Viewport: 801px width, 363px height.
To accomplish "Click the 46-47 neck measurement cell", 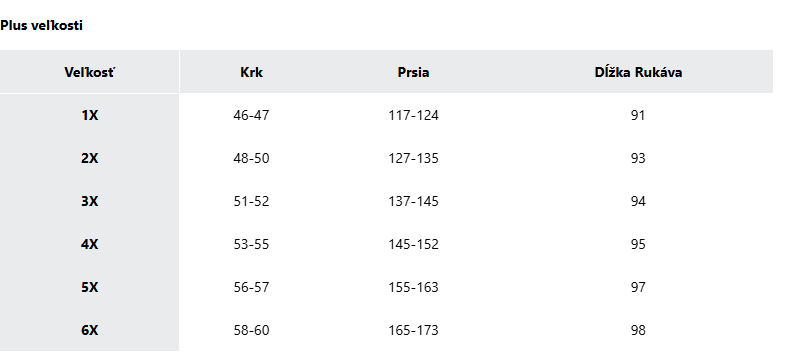I will 251,115.
